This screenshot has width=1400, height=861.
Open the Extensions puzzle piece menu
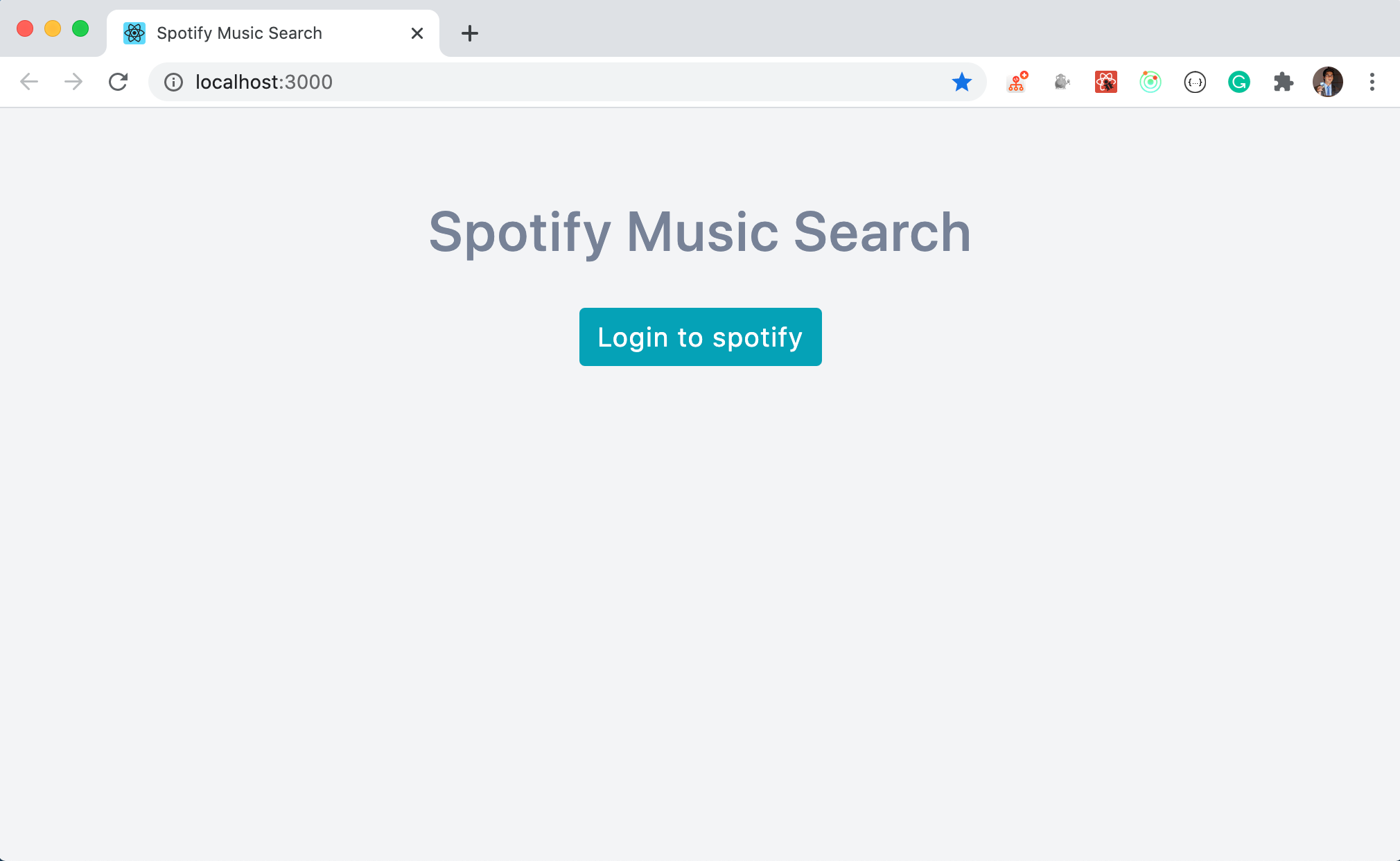point(1284,82)
